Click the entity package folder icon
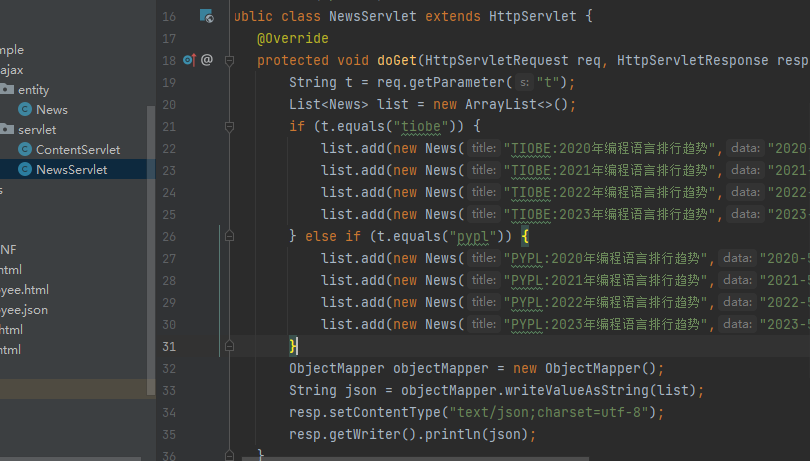Screen dimensions: 810x461 click(7, 90)
